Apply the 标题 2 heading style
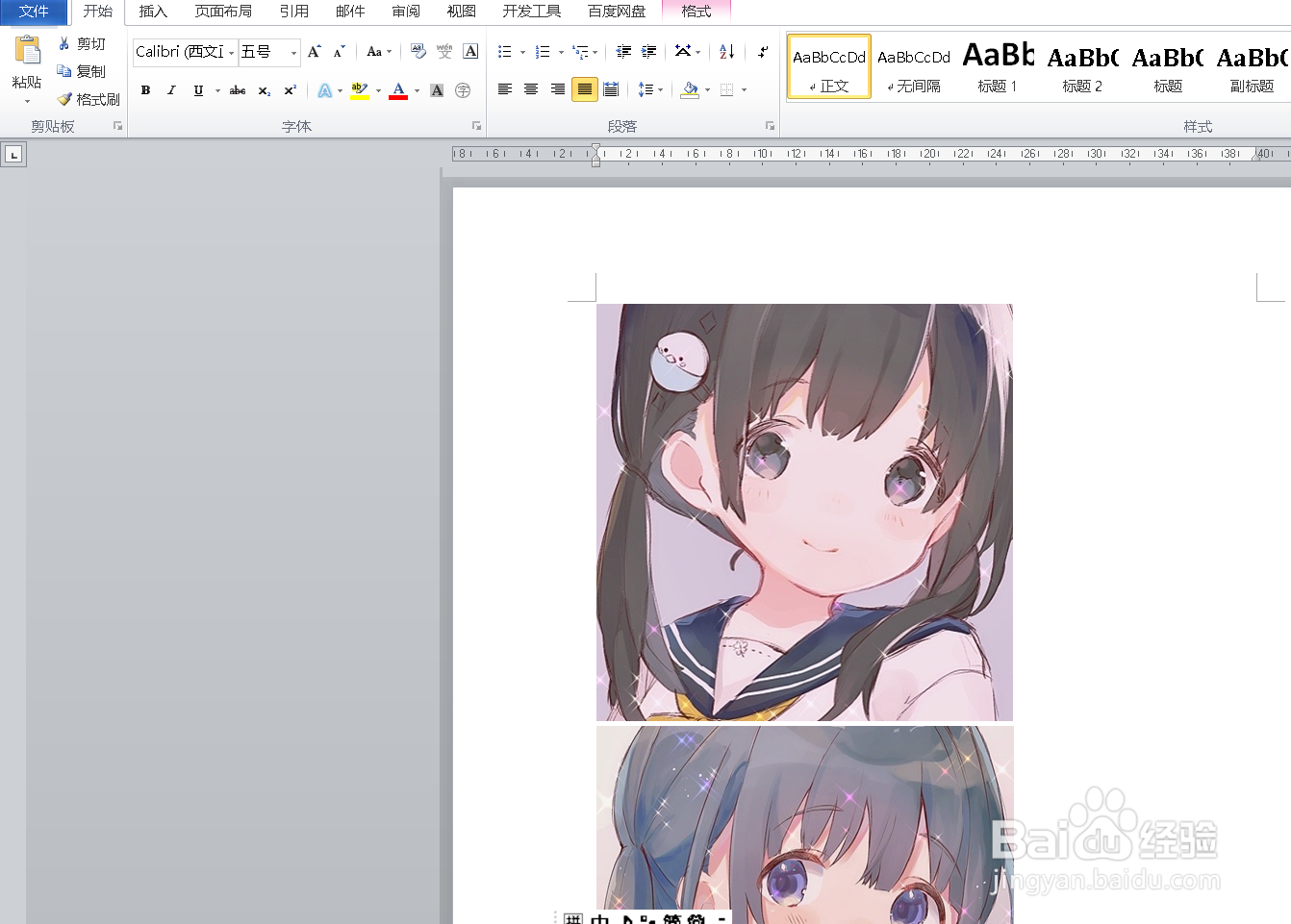The width and height of the screenshot is (1291, 924). (x=1082, y=66)
